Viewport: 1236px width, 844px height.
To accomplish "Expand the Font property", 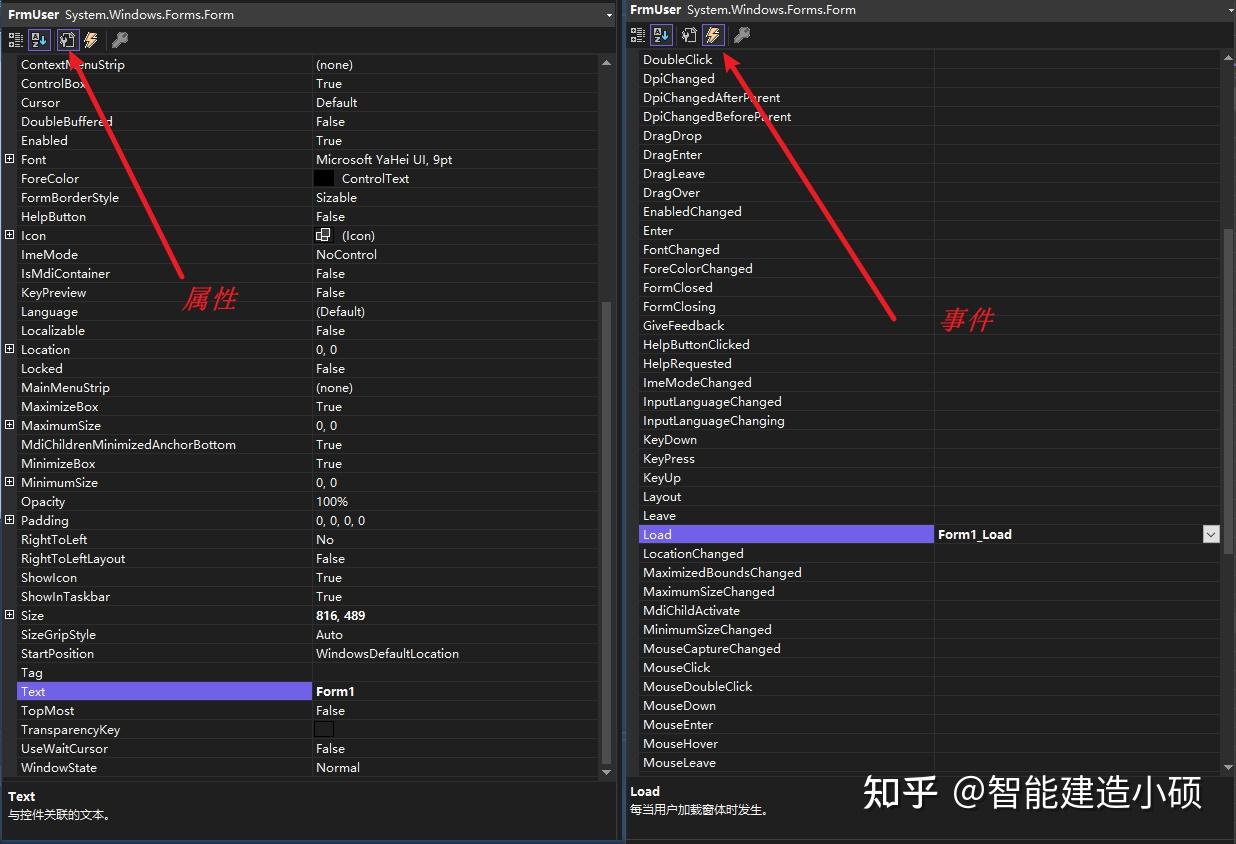I will tap(8, 159).
